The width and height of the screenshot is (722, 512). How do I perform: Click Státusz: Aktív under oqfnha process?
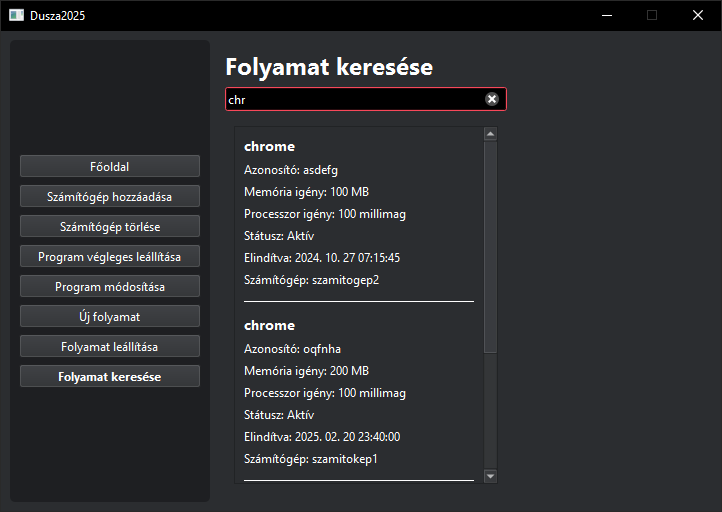[x=279, y=415]
